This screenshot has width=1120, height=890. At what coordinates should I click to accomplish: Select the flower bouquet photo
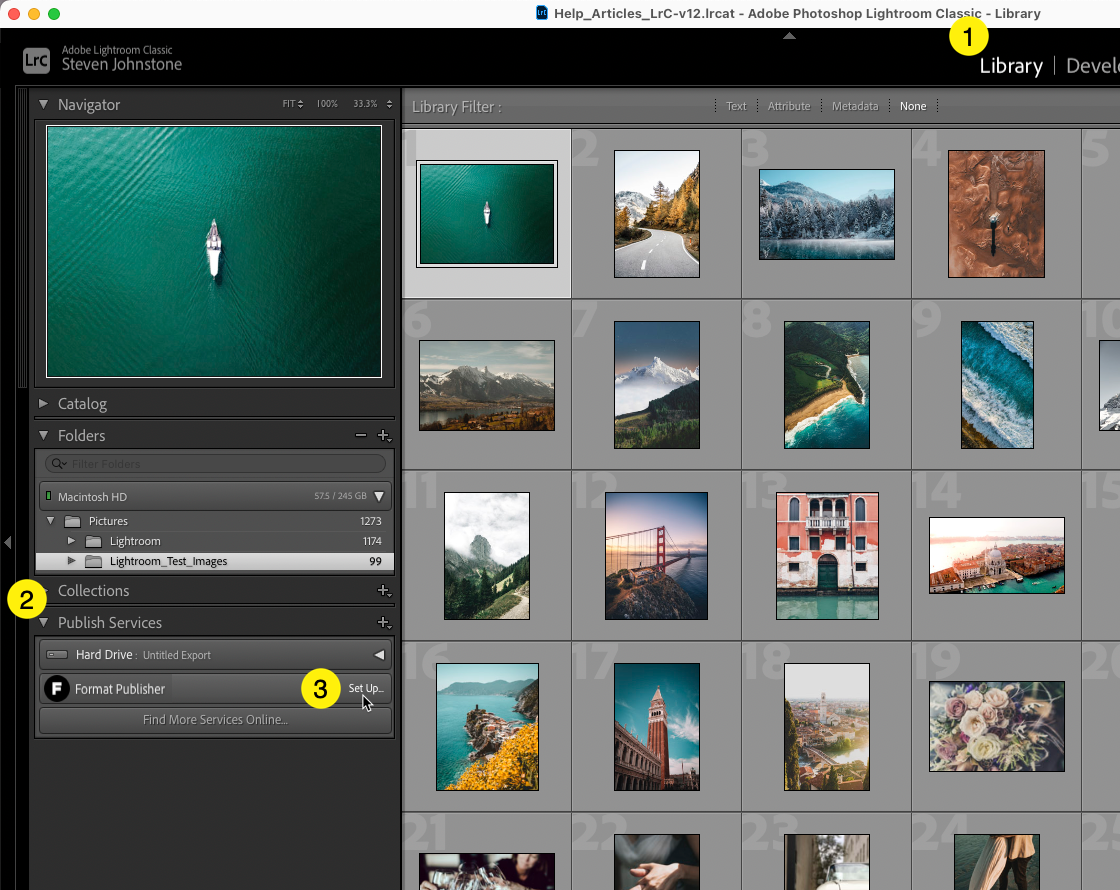pos(996,726)
